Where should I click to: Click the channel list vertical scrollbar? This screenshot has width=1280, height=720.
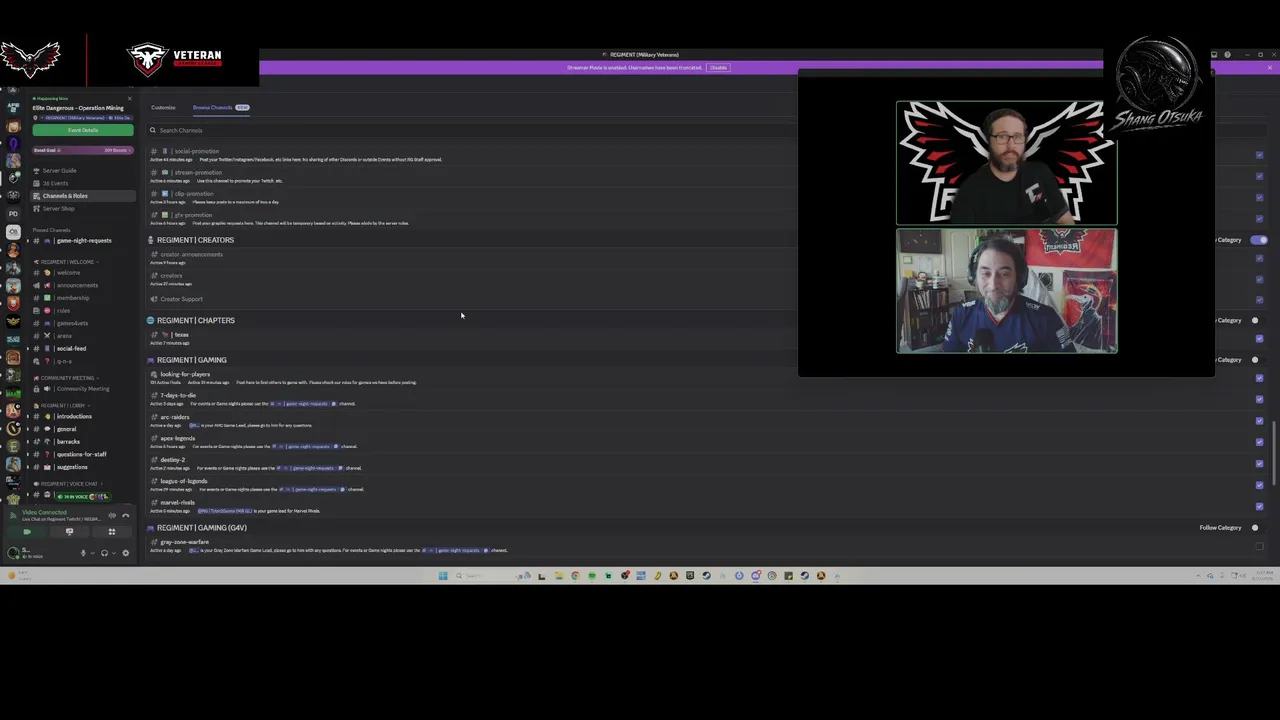coord(1274,451)
